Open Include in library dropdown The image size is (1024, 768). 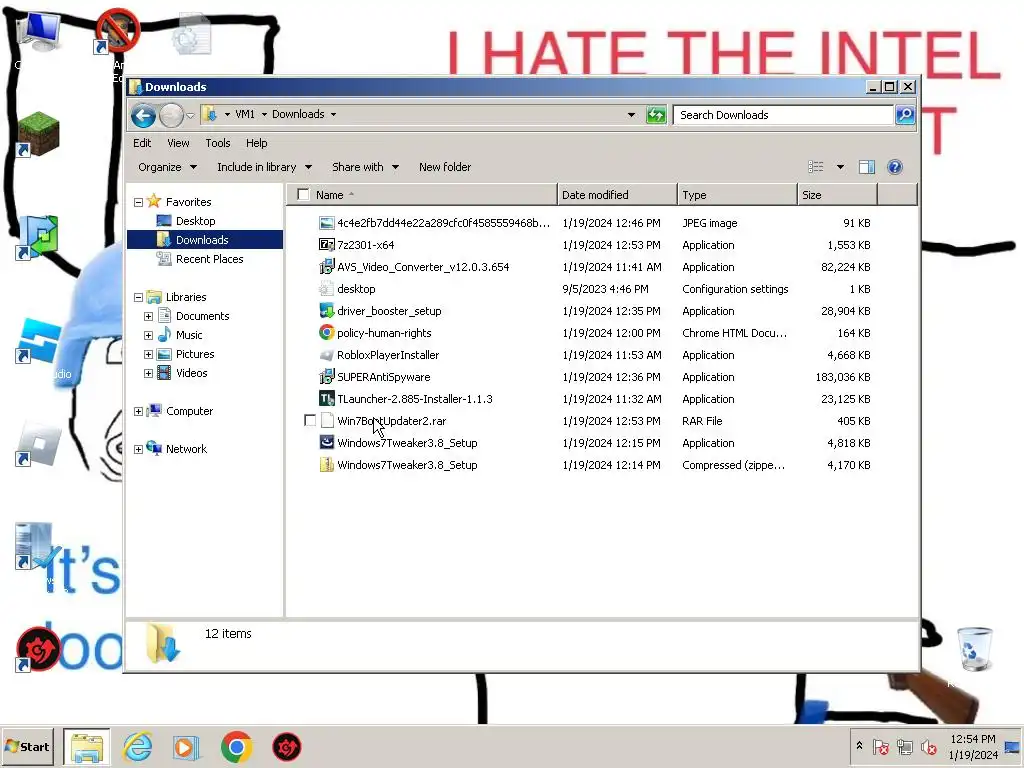pos(264,167)
